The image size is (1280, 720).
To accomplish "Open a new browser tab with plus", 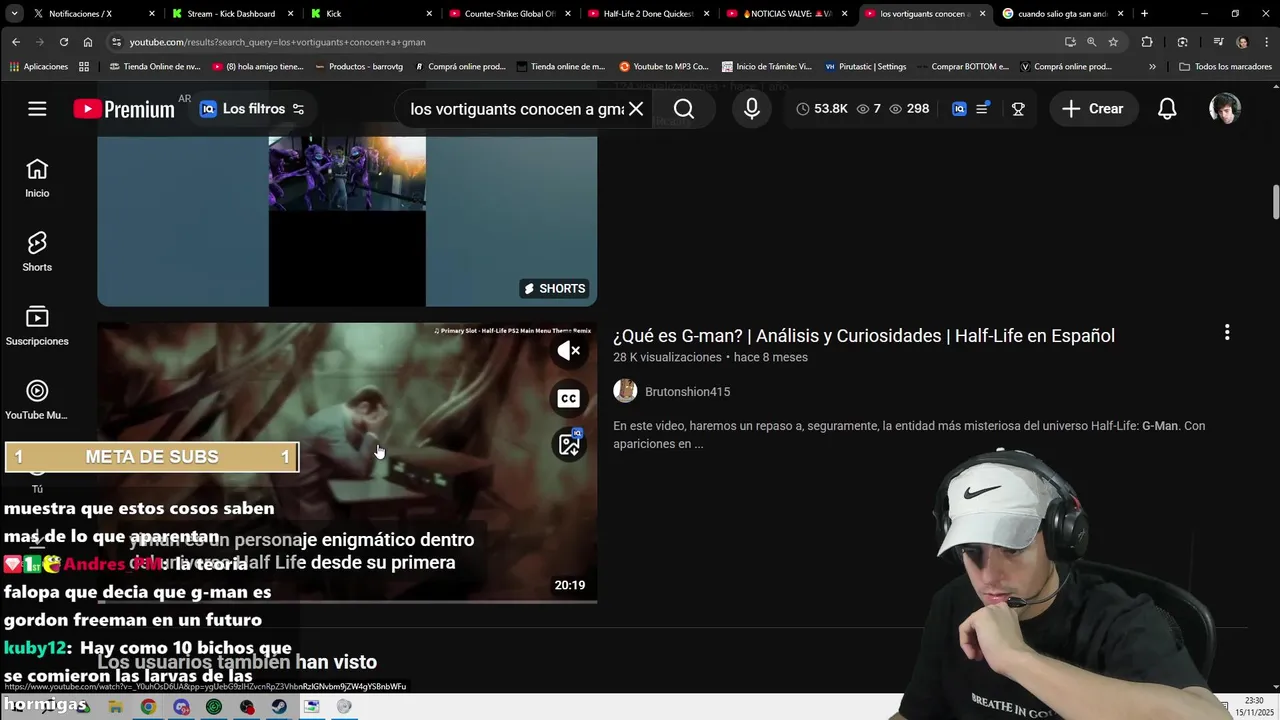I will [1144, 14].
